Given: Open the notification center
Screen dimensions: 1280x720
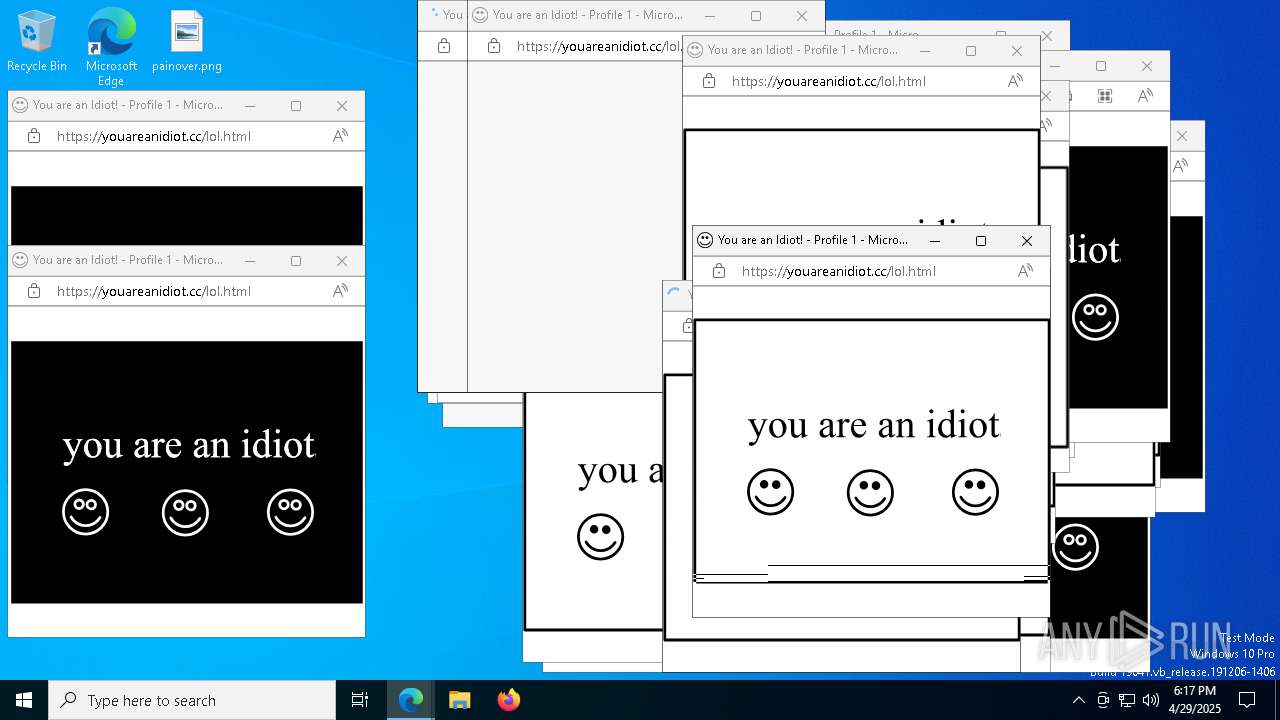Looking at the screenshot, I should click(x=1247, y=700).
